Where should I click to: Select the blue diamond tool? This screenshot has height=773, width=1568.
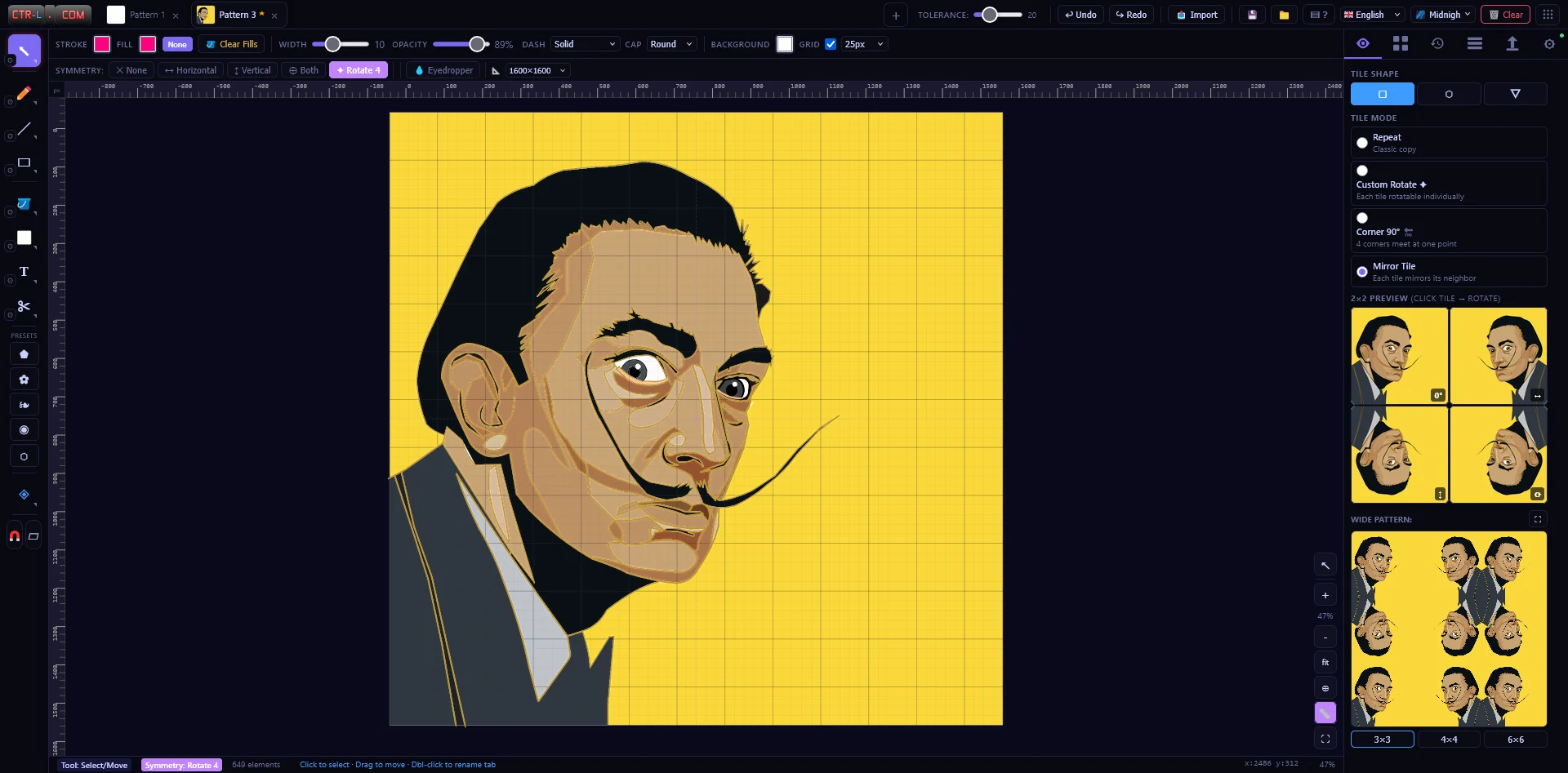click(24, 495)
